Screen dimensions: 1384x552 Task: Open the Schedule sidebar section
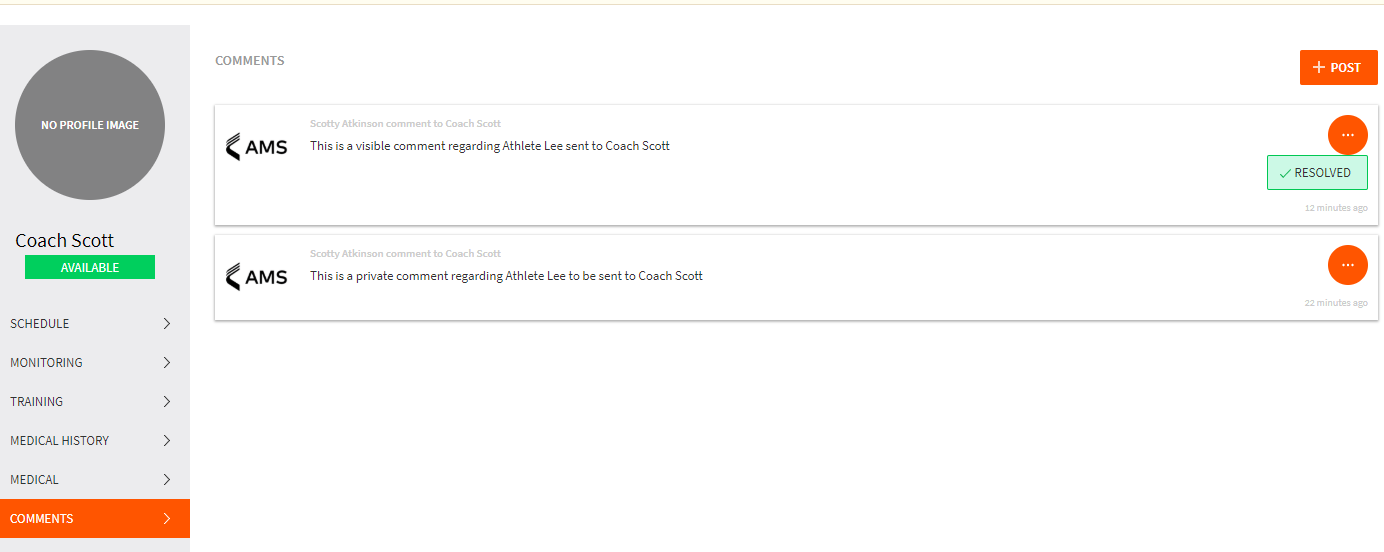click(95, 323)
